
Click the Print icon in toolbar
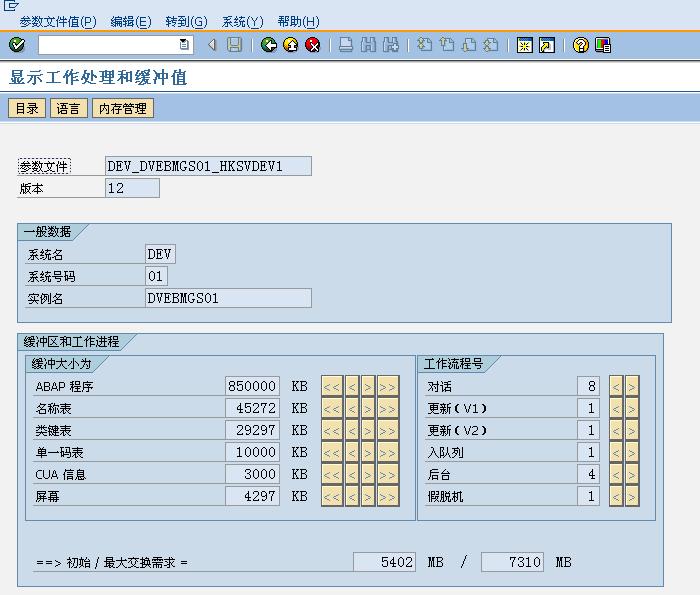[346, 45]
